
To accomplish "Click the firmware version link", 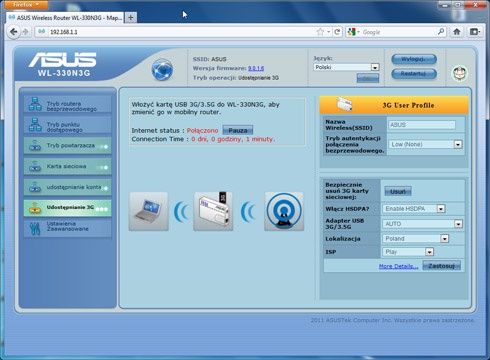I will click(256, 68).
